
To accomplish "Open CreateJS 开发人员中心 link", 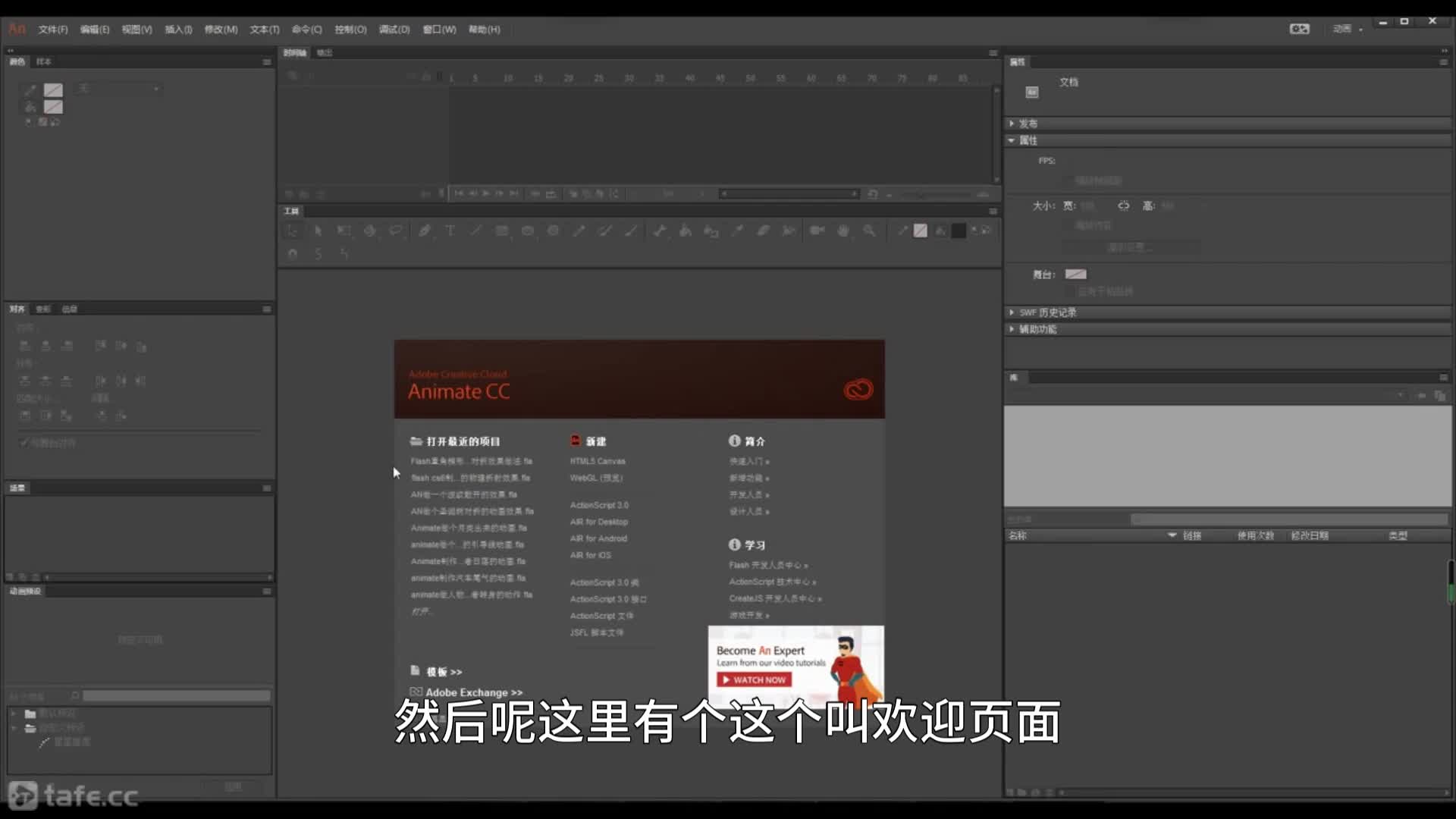I will pyautogui.click(x=775, y=598).
